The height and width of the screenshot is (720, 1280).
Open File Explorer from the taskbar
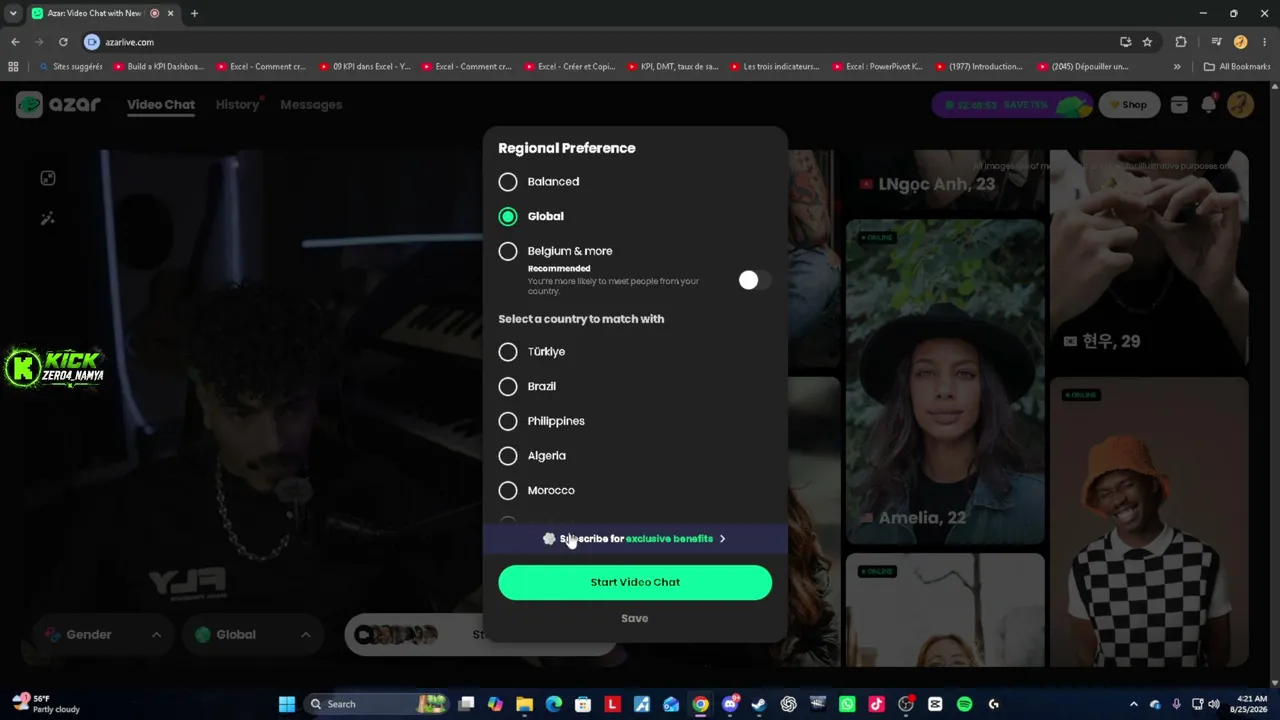[x=525, y=704]
